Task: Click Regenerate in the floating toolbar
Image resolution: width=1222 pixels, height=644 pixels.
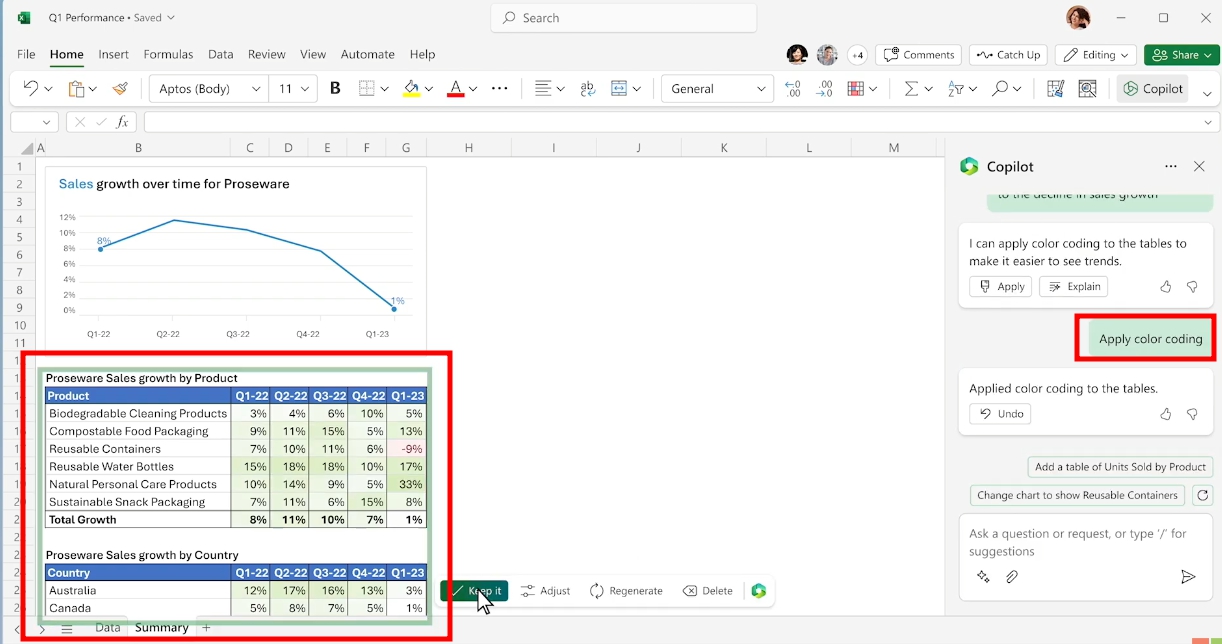Action: [626, 591]
